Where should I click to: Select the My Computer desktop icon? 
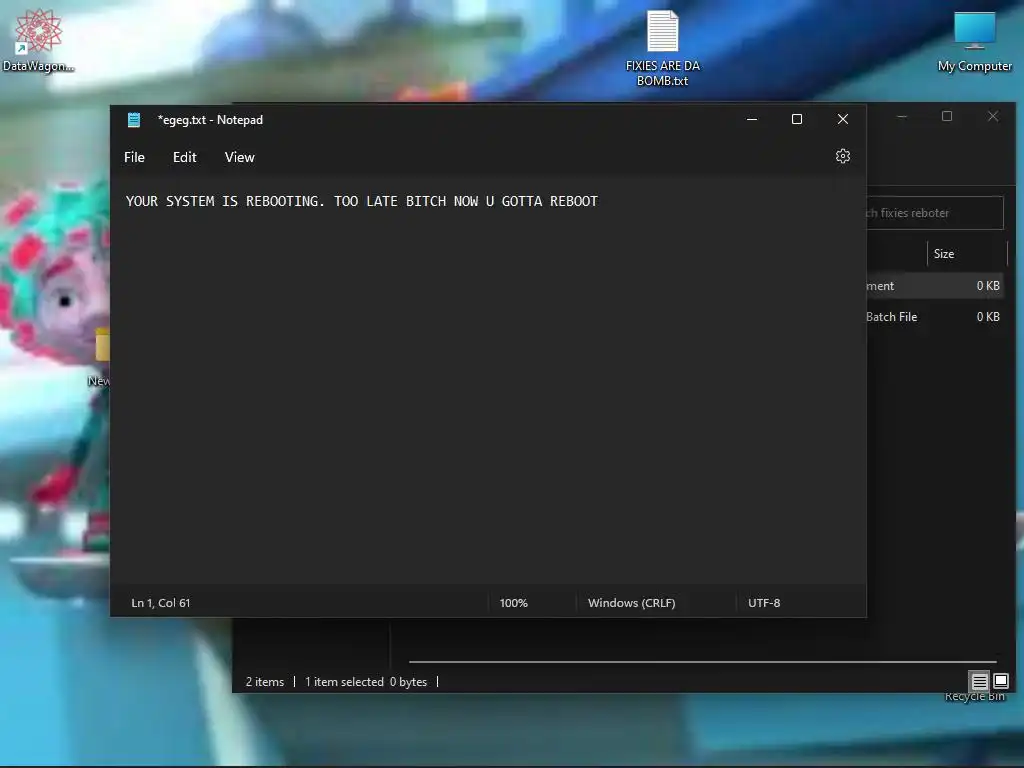click(x=974, y=42)
